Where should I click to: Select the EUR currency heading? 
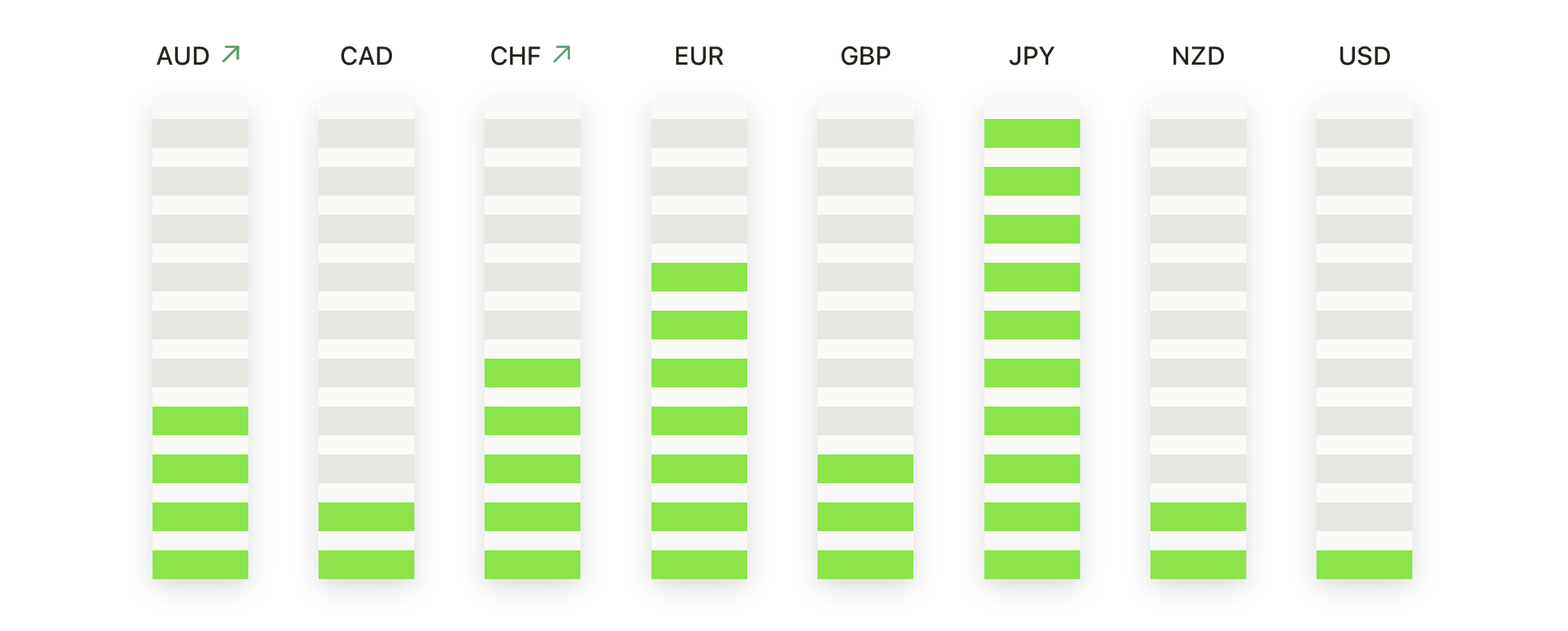pos(699,56)
